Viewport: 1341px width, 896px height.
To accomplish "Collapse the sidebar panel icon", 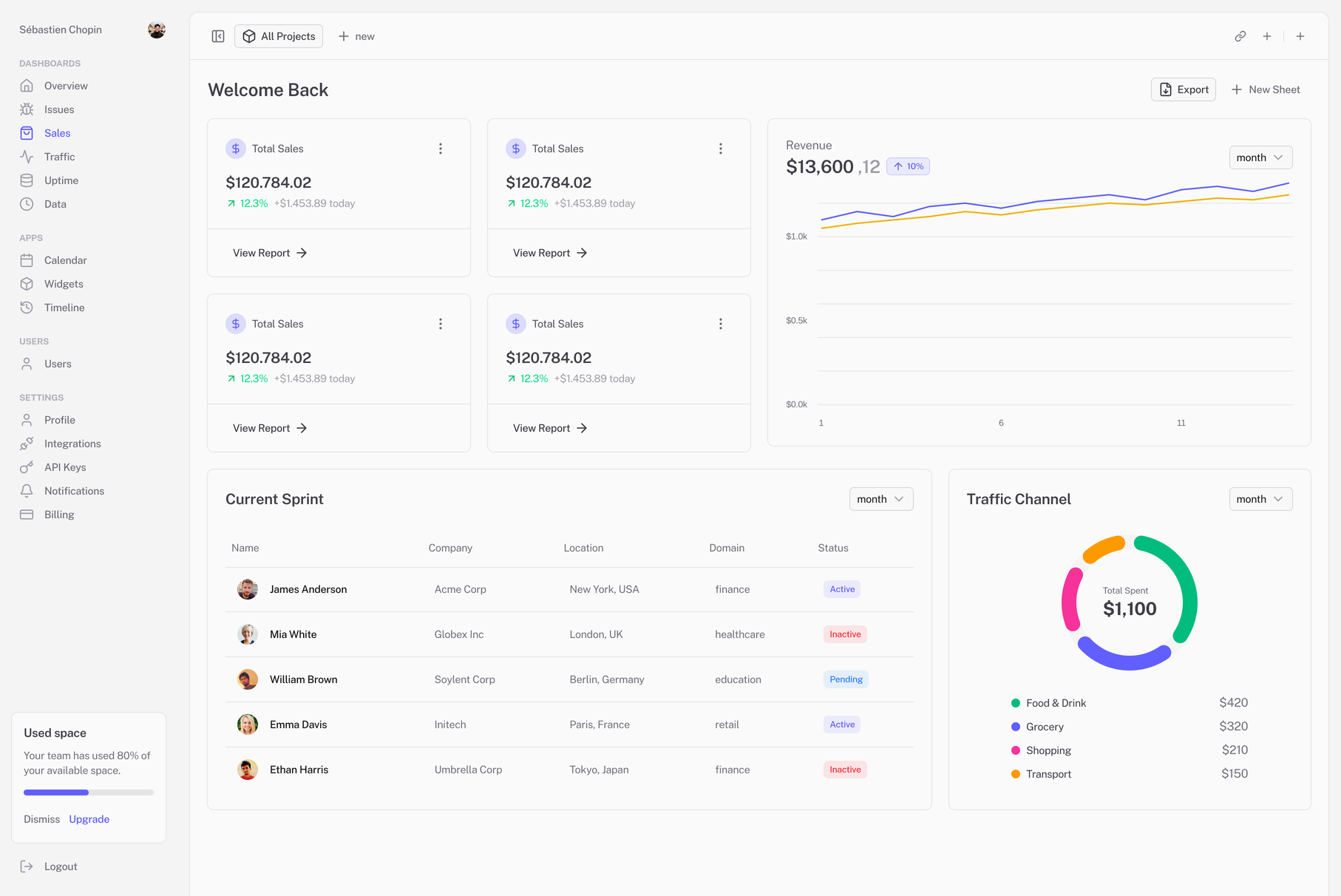I will pyautogui.click(x=218, y=36).
